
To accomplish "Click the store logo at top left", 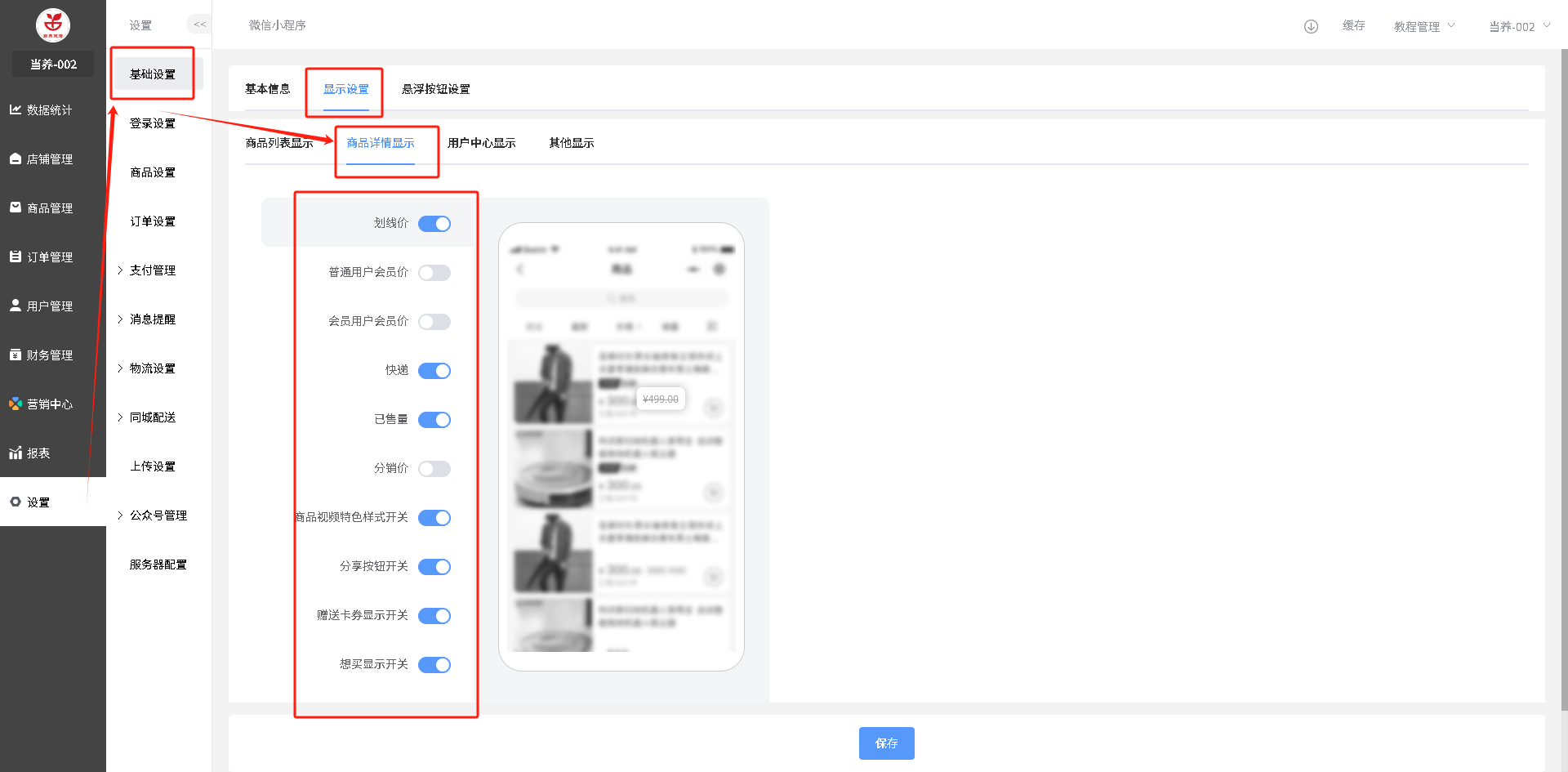I will point(53,25).
